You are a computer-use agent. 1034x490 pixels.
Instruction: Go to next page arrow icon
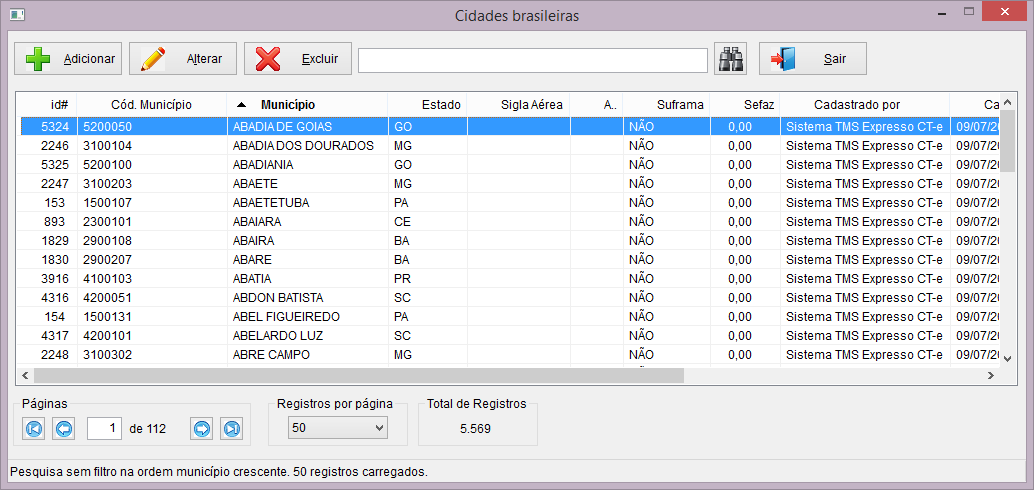point(202,429)
